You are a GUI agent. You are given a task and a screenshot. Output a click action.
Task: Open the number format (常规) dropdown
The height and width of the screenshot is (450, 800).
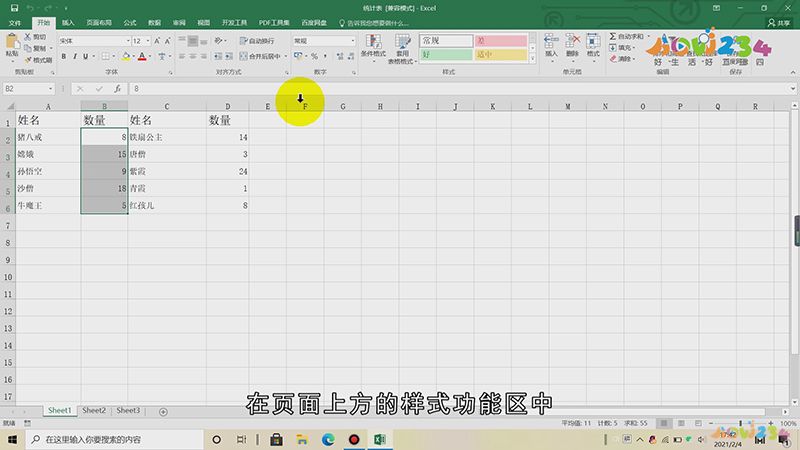[x=353, y=41]
